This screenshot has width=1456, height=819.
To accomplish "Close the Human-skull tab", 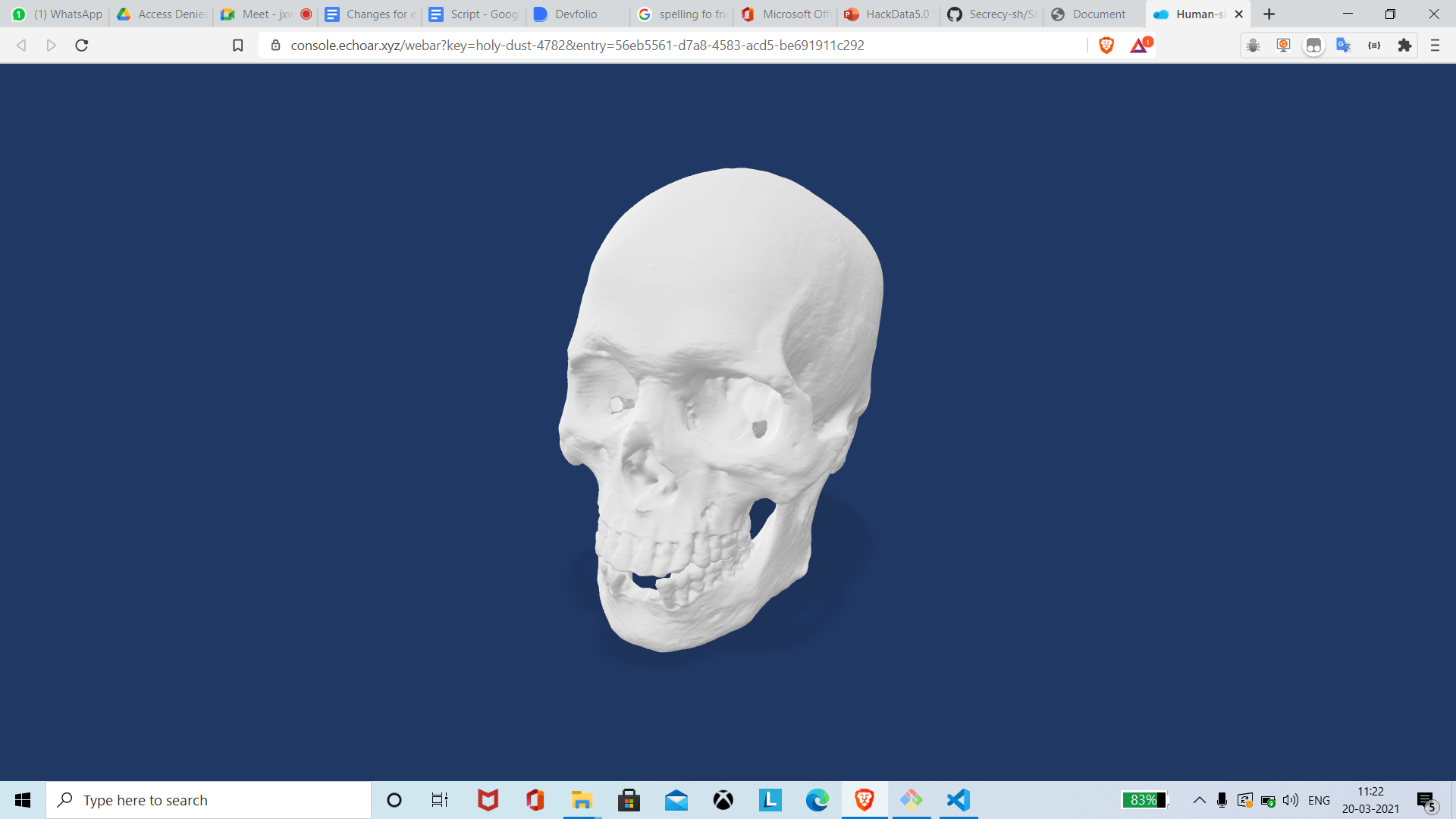I will pos(1239,14).
